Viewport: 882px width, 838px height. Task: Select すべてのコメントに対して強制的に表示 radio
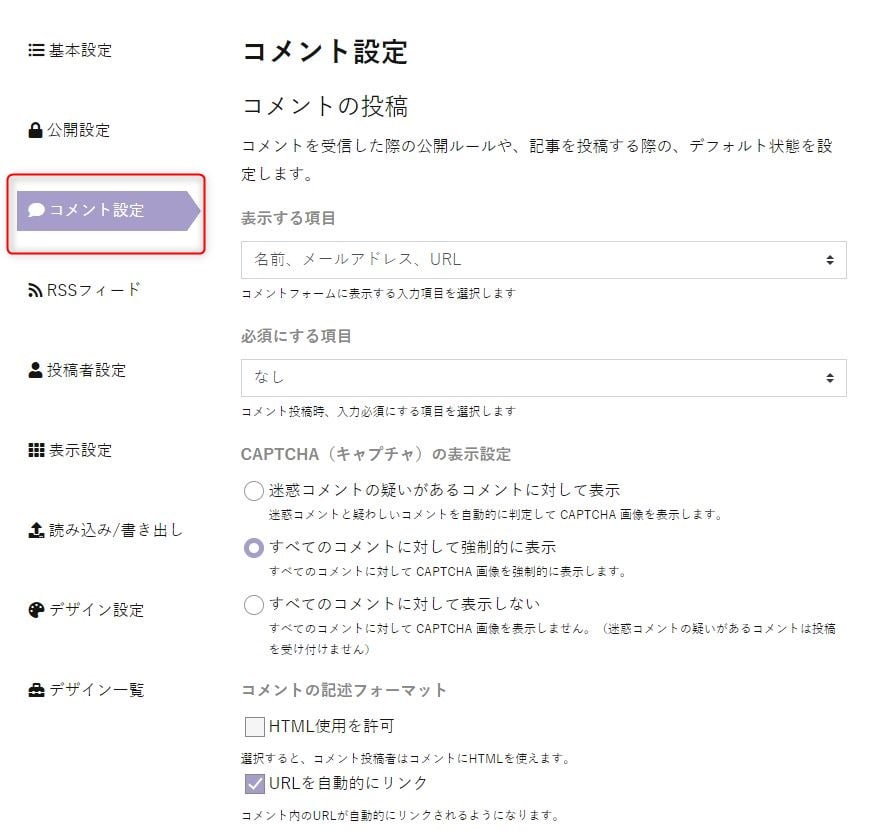pos(254,547)
